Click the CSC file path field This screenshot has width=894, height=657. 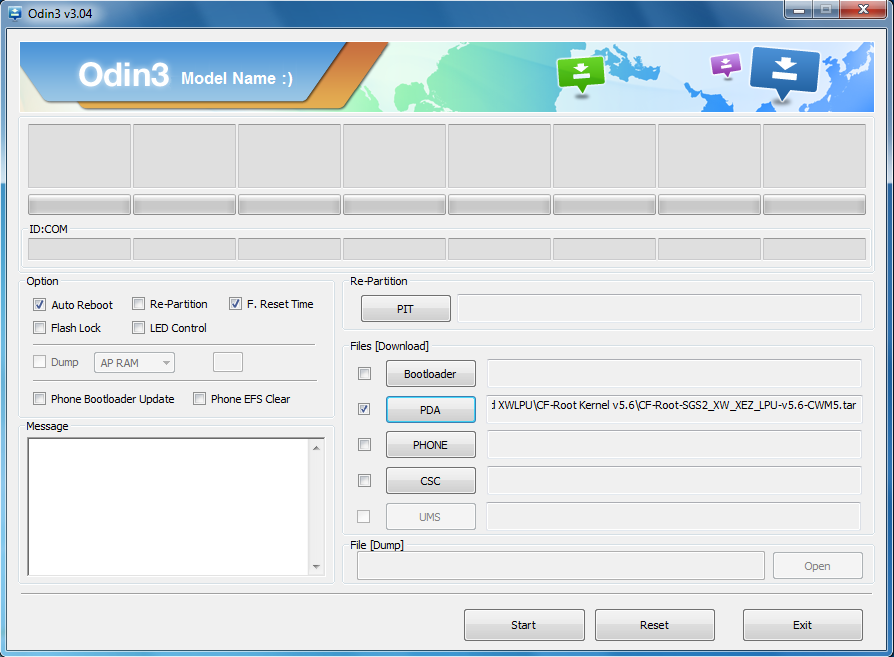pos(674,480)
